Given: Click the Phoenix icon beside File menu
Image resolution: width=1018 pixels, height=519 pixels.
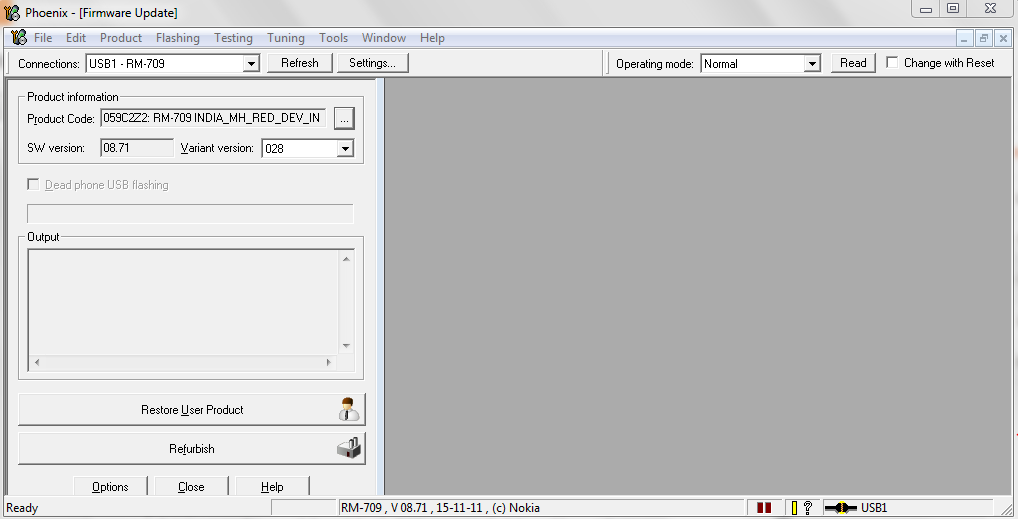Looking at the screenshot, I should pyautogui.click(x=19, y=38).
